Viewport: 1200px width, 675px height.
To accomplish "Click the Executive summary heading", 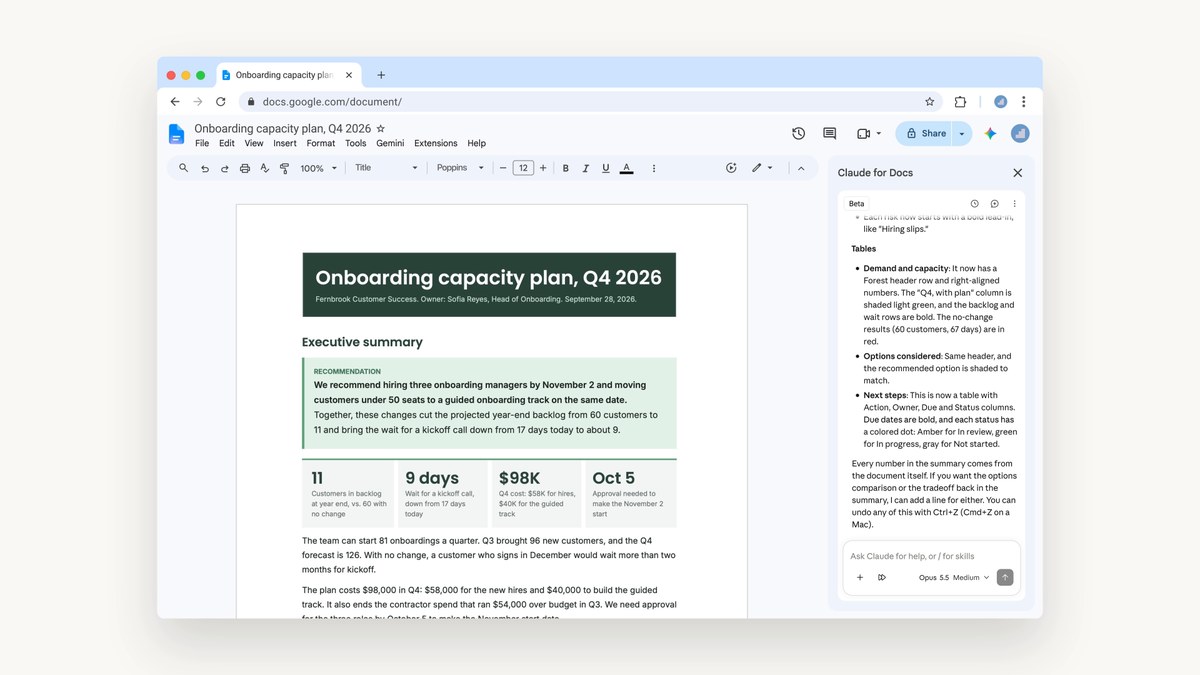I will 362,342.
